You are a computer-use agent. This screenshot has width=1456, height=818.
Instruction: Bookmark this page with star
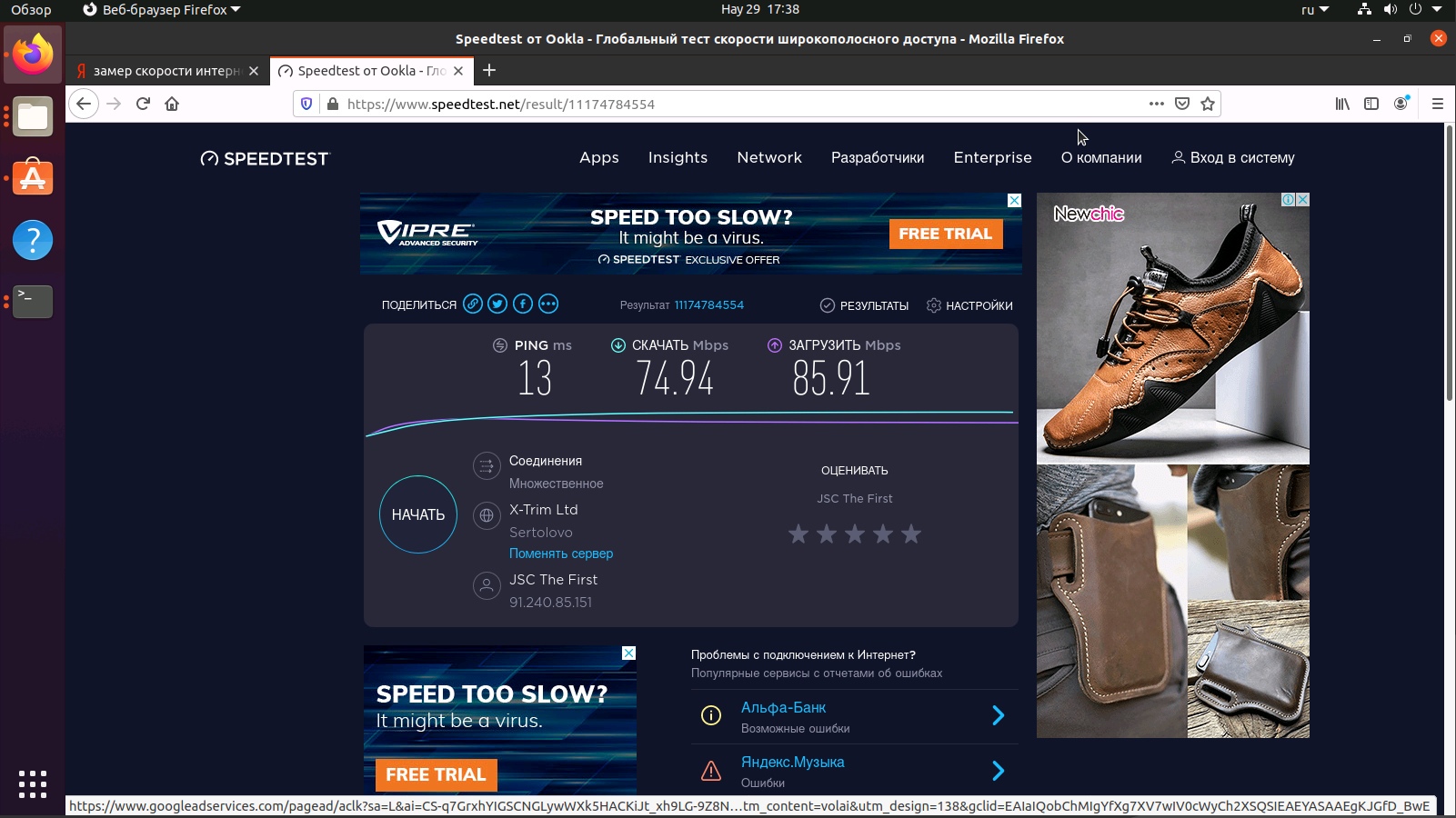pyautogui.click(x=1208, y=104)
